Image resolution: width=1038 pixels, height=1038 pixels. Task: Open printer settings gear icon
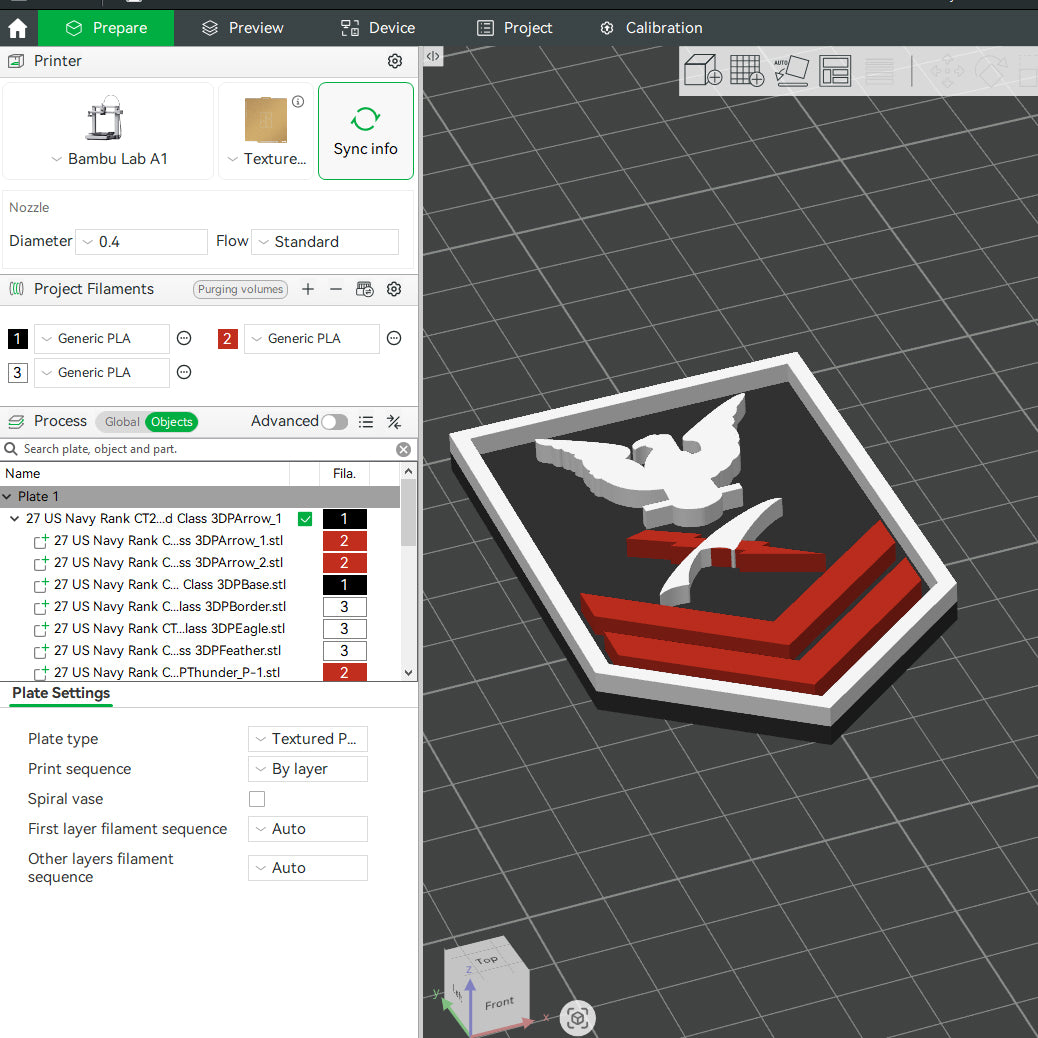[395, 61]
